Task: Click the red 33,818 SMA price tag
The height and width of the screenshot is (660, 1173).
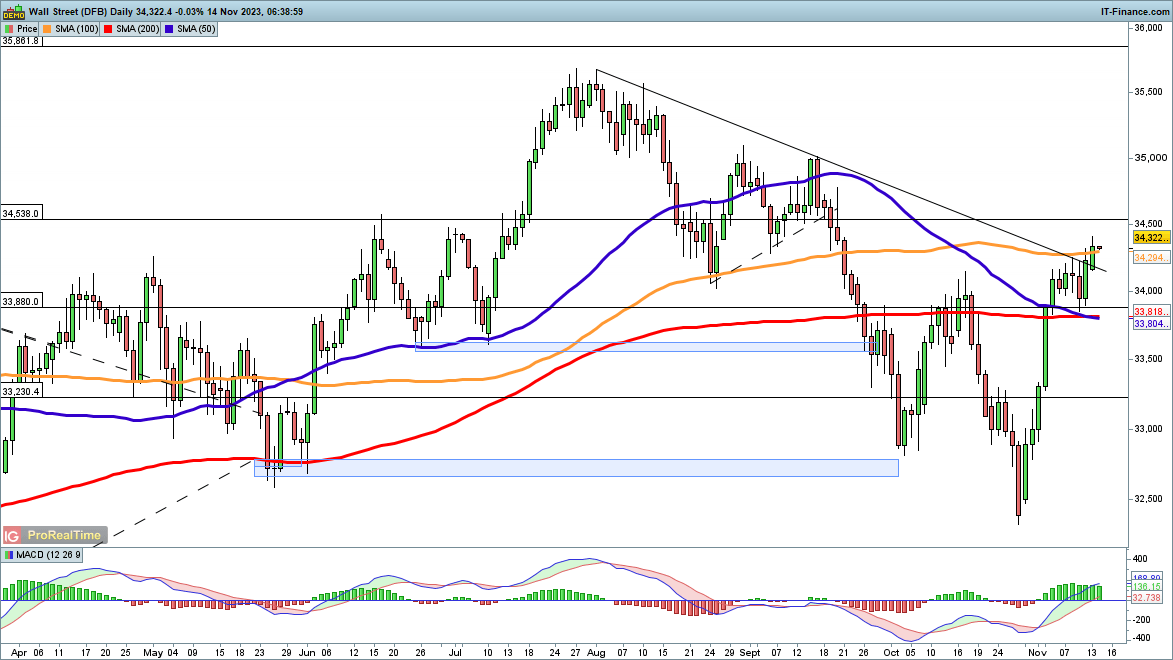Action: pos(1151,311)
